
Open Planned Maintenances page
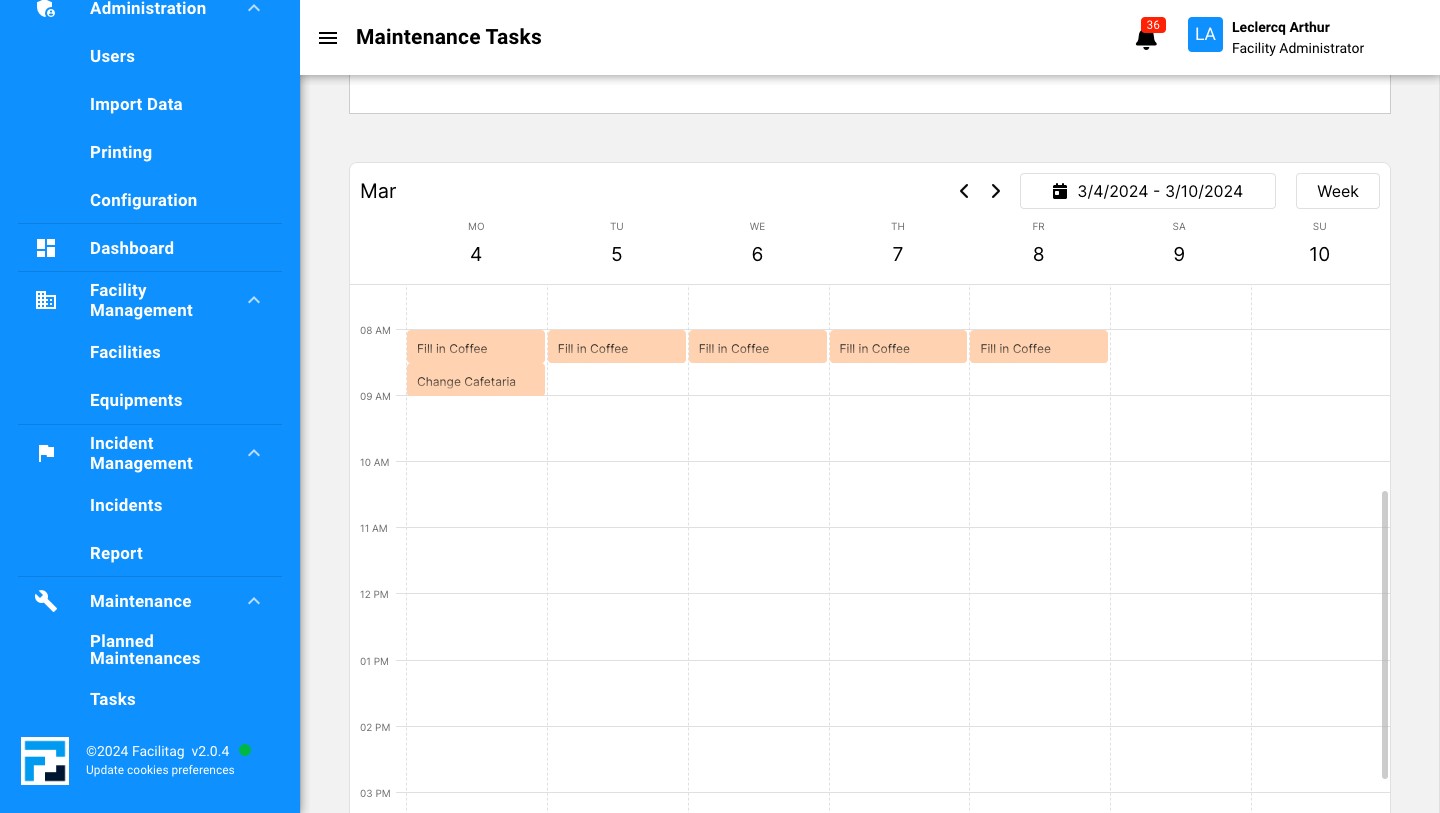pos(145,650)
